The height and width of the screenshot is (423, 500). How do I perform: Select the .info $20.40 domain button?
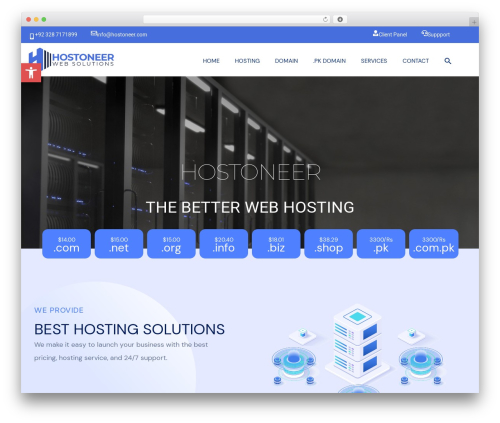(x=224, y=244)
